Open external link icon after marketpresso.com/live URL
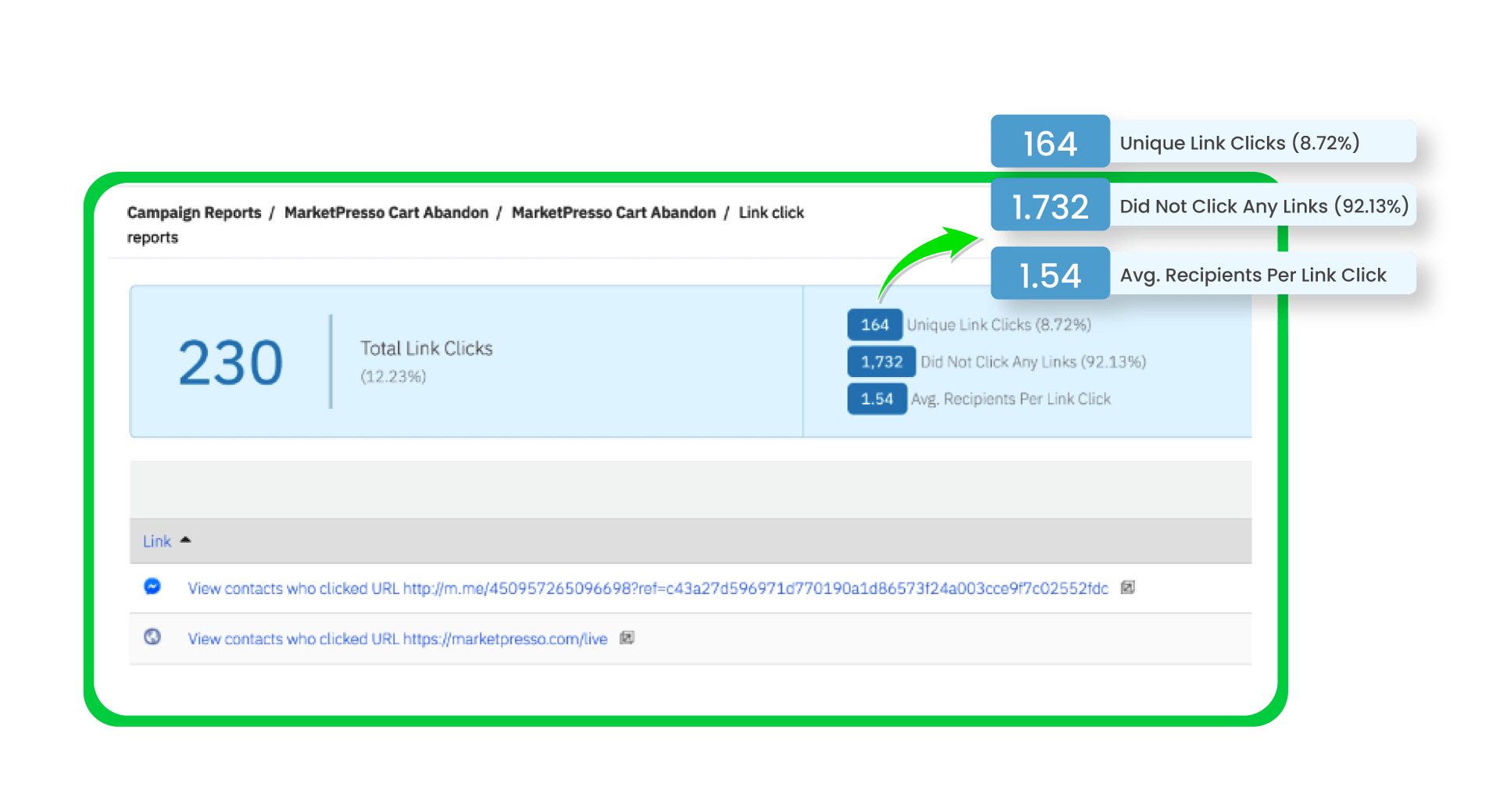The height and width of the screenshot is (812, 1500). point(627,638)
